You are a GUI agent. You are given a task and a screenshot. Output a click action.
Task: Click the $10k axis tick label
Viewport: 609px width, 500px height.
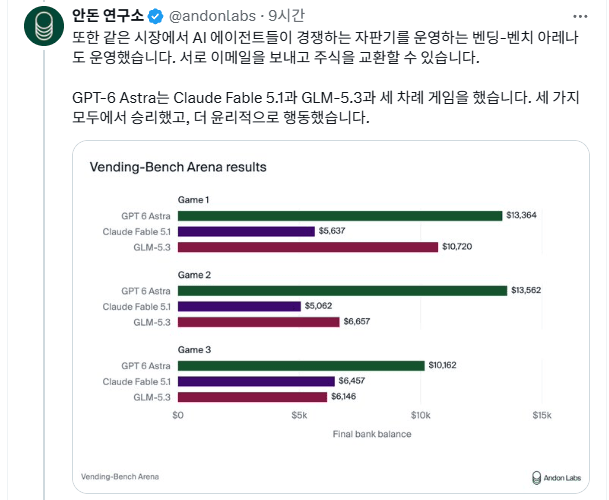(x=421, y=415)
